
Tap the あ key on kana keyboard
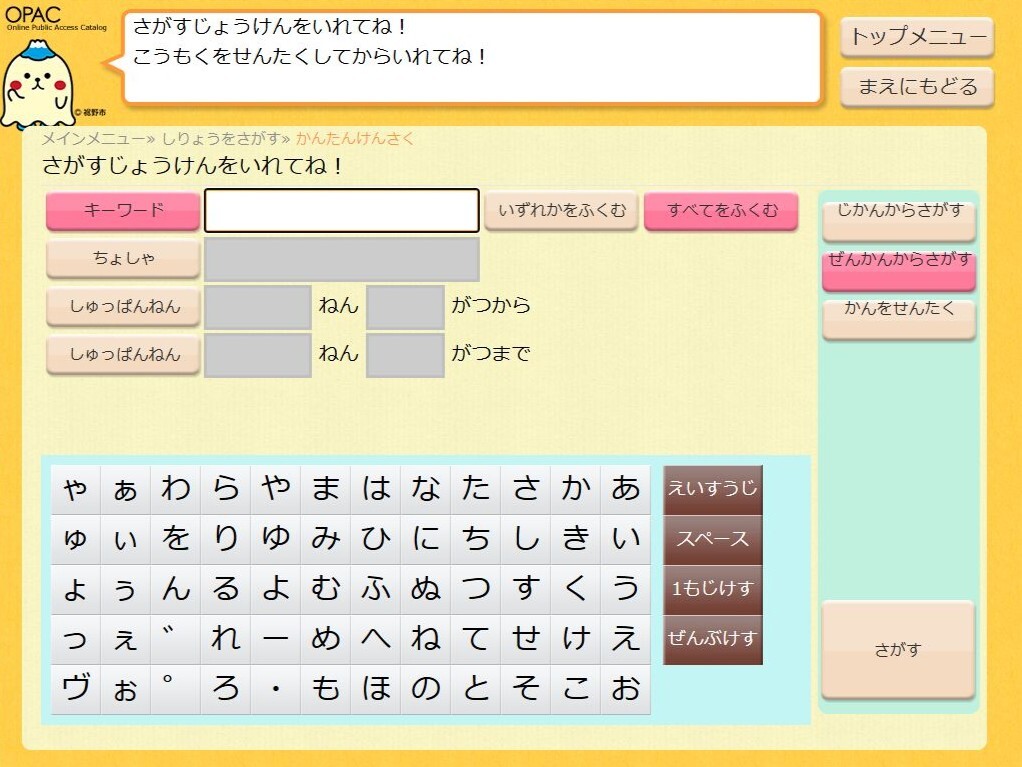tap(626, 489)
